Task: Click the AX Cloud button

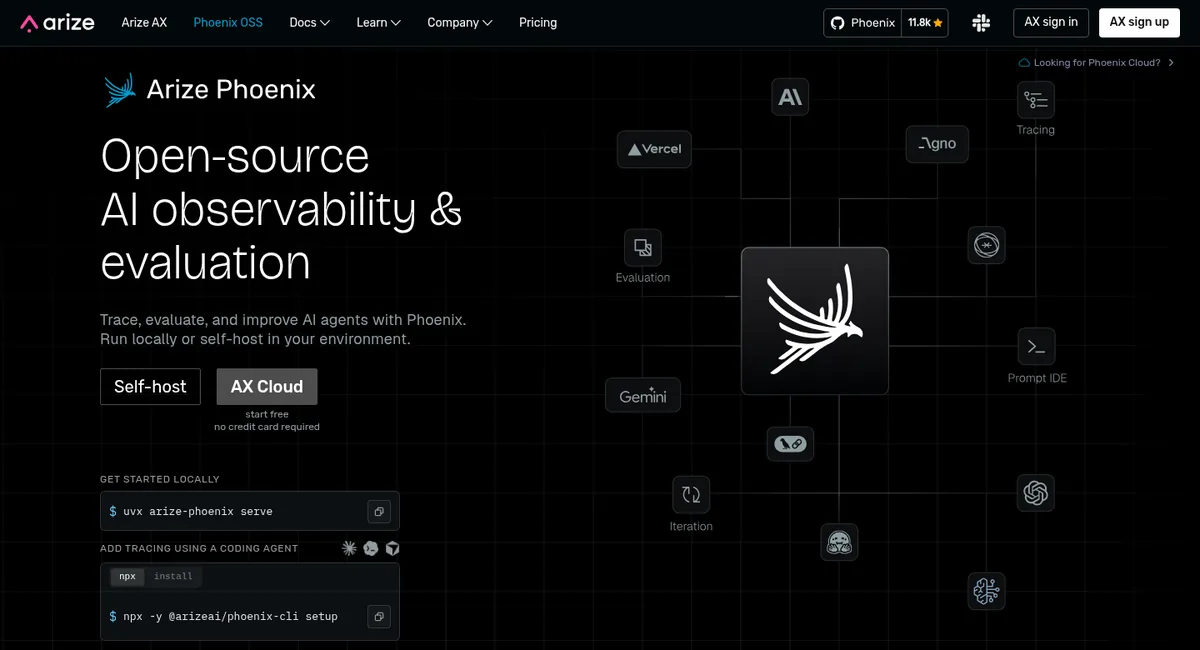Action: tap(267, 387)
